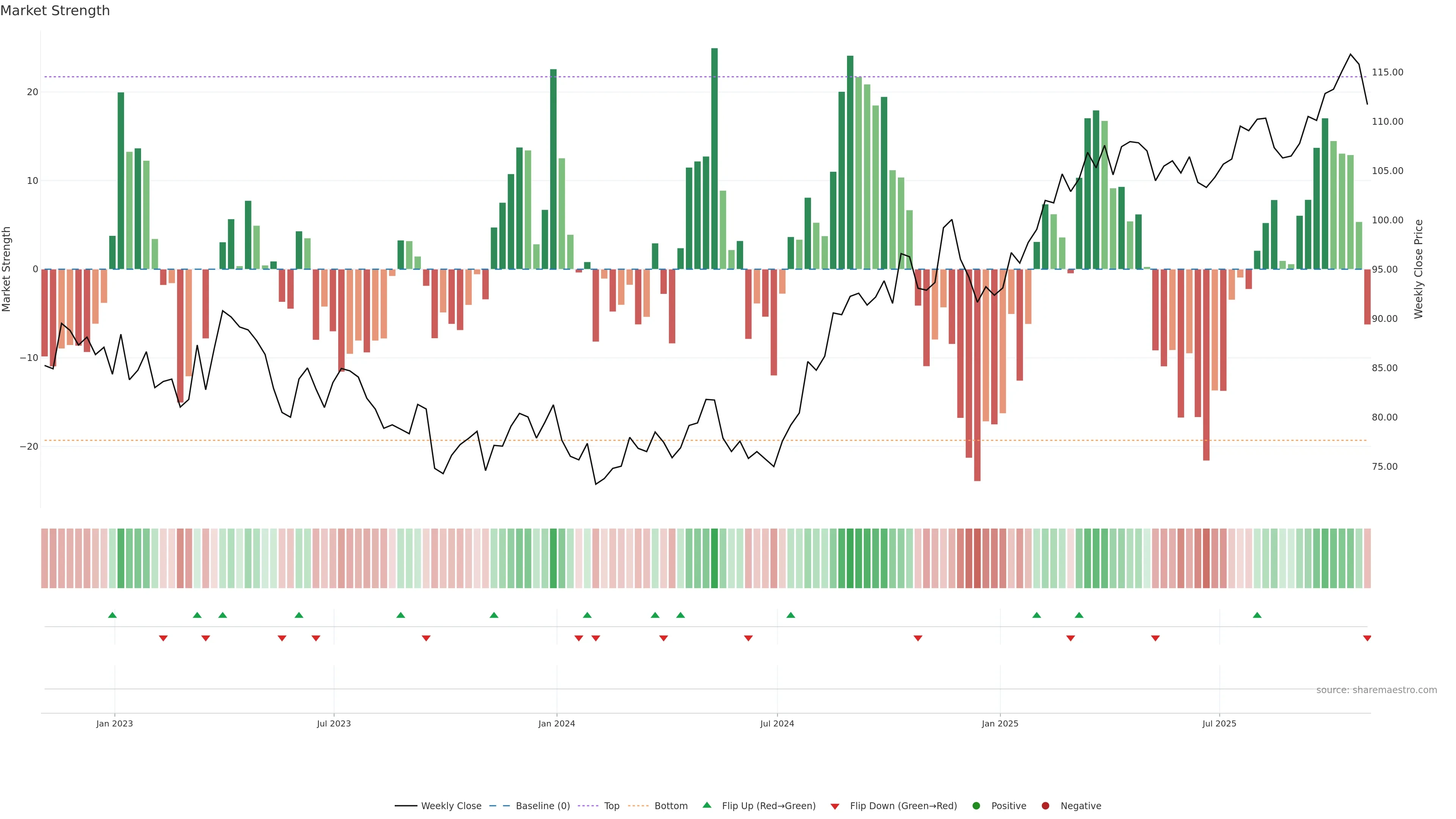The height and width of the screenshot is (819, 1456).
Task: Click the green flip-up marker after Jul 2025
Action: (x=1257, y=615)
